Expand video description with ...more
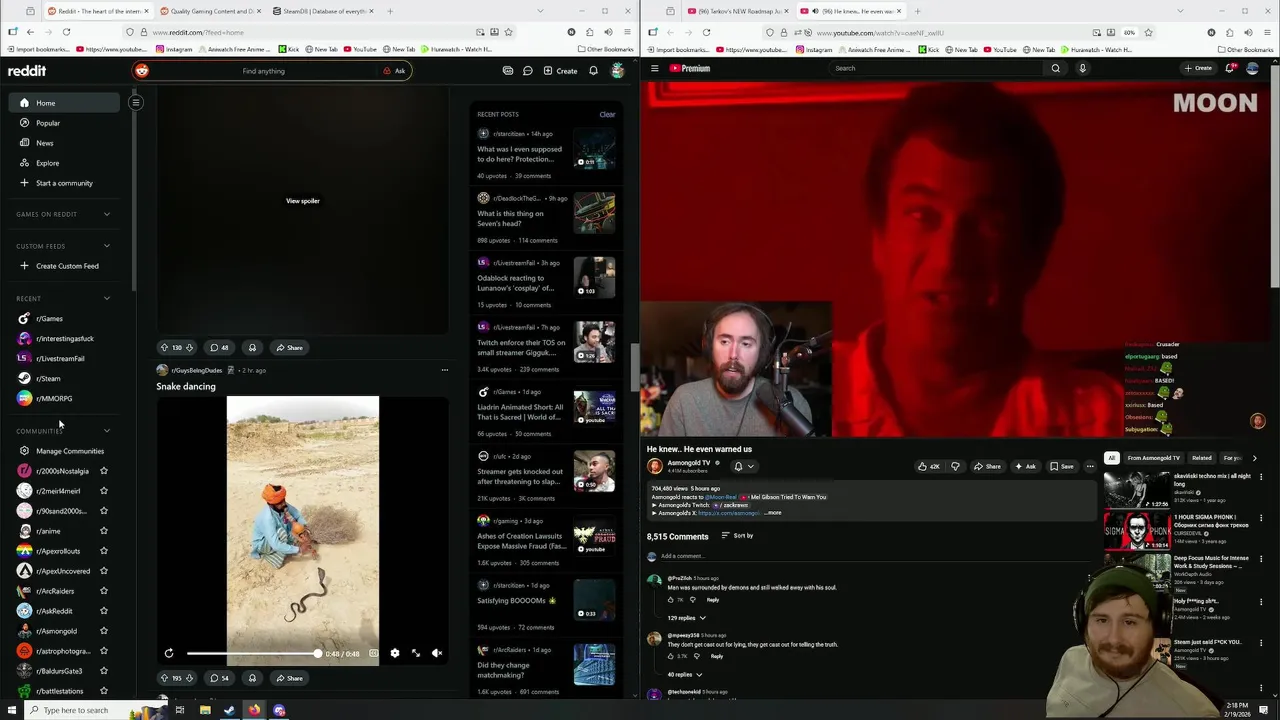 [774, 513]
